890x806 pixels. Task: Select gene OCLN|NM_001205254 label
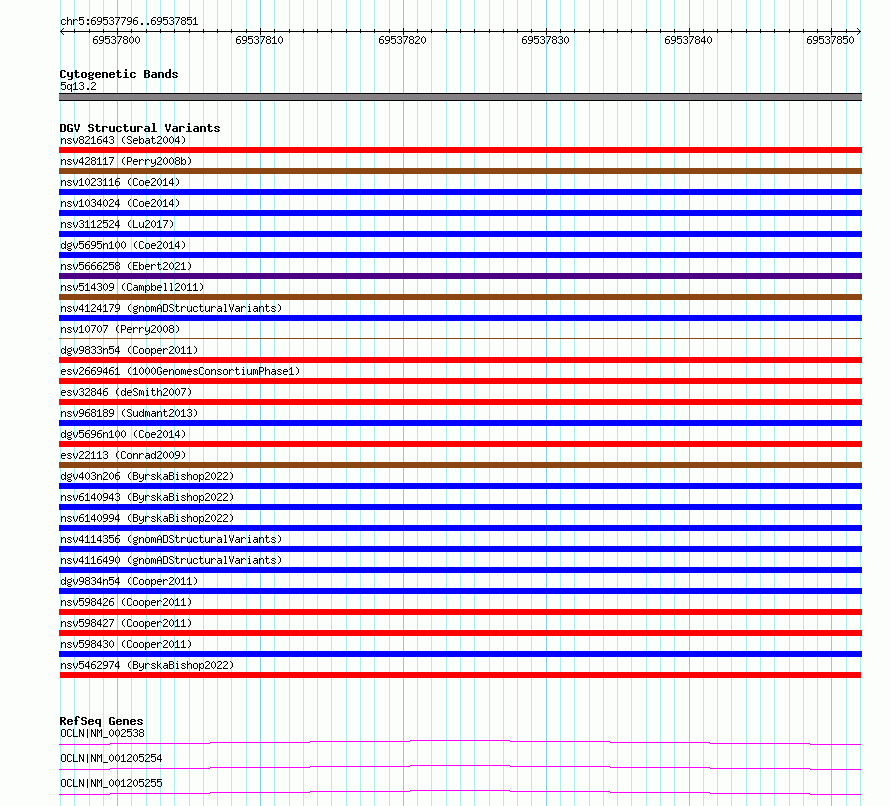(111, 758)
